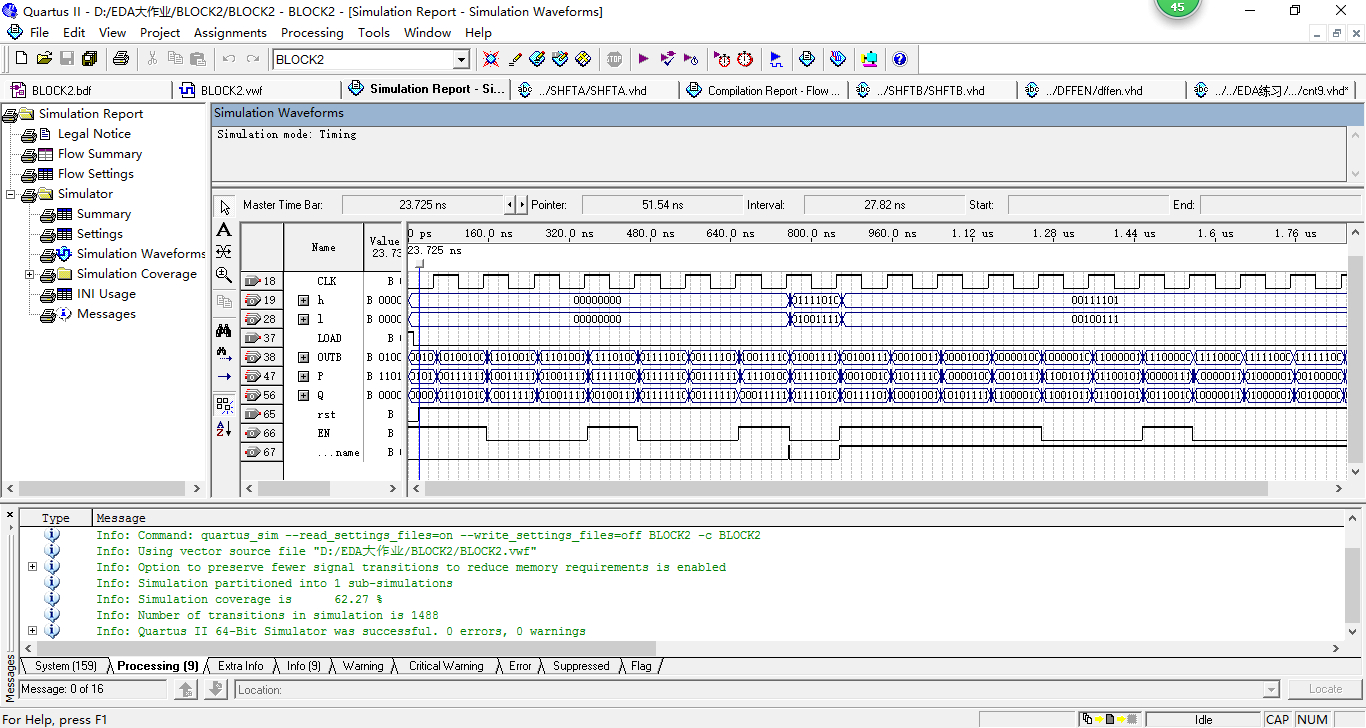The image size is (1366, 728).
Task: Click the Print icon in toolbar
Action: pyautogui.click(x=121, y=59)
